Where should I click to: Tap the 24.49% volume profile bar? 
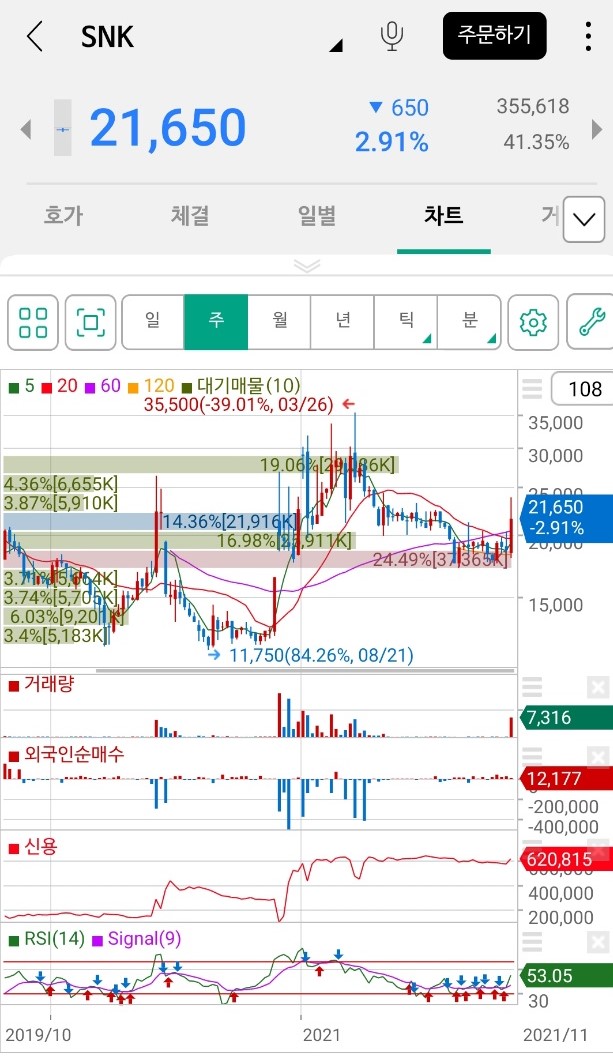click(257, 559)
